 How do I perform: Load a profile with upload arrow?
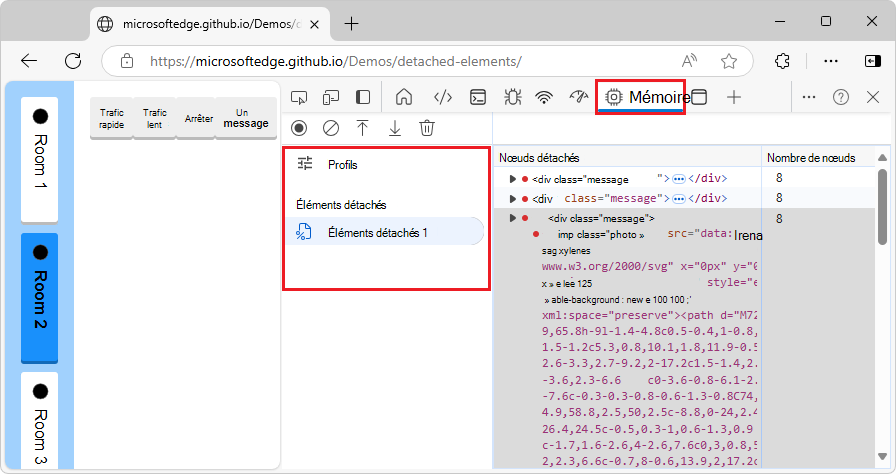point(362,128)
